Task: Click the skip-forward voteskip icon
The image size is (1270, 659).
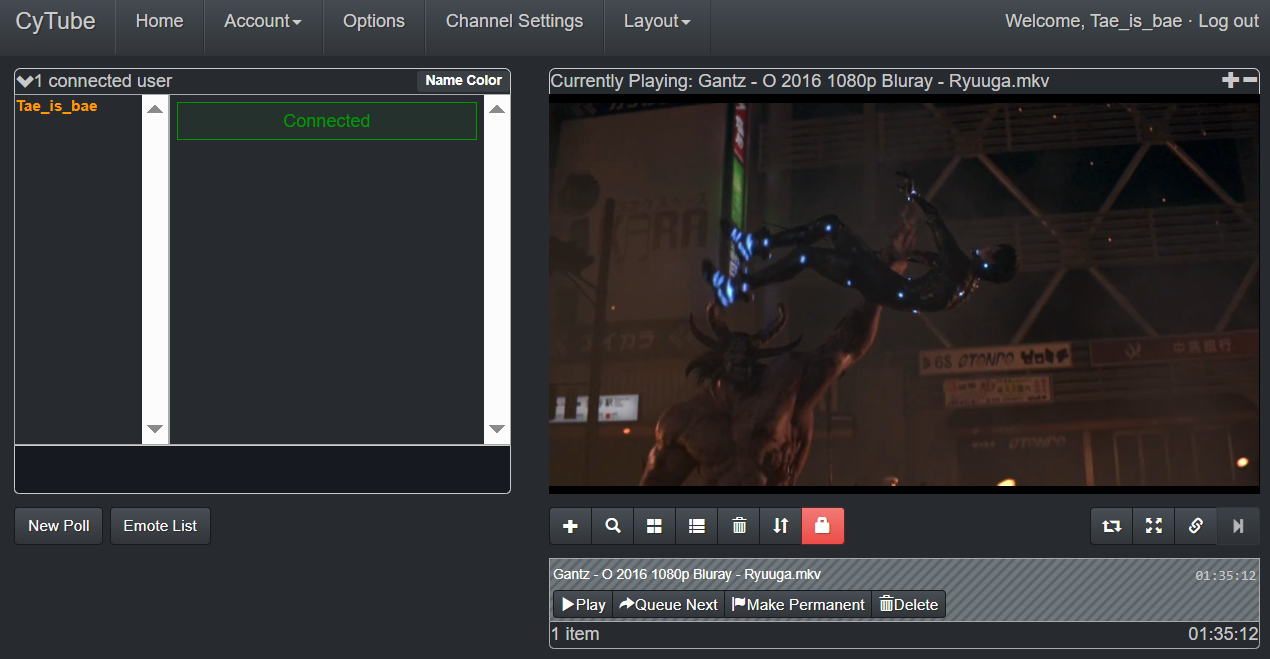Action: pos(1238,526)
